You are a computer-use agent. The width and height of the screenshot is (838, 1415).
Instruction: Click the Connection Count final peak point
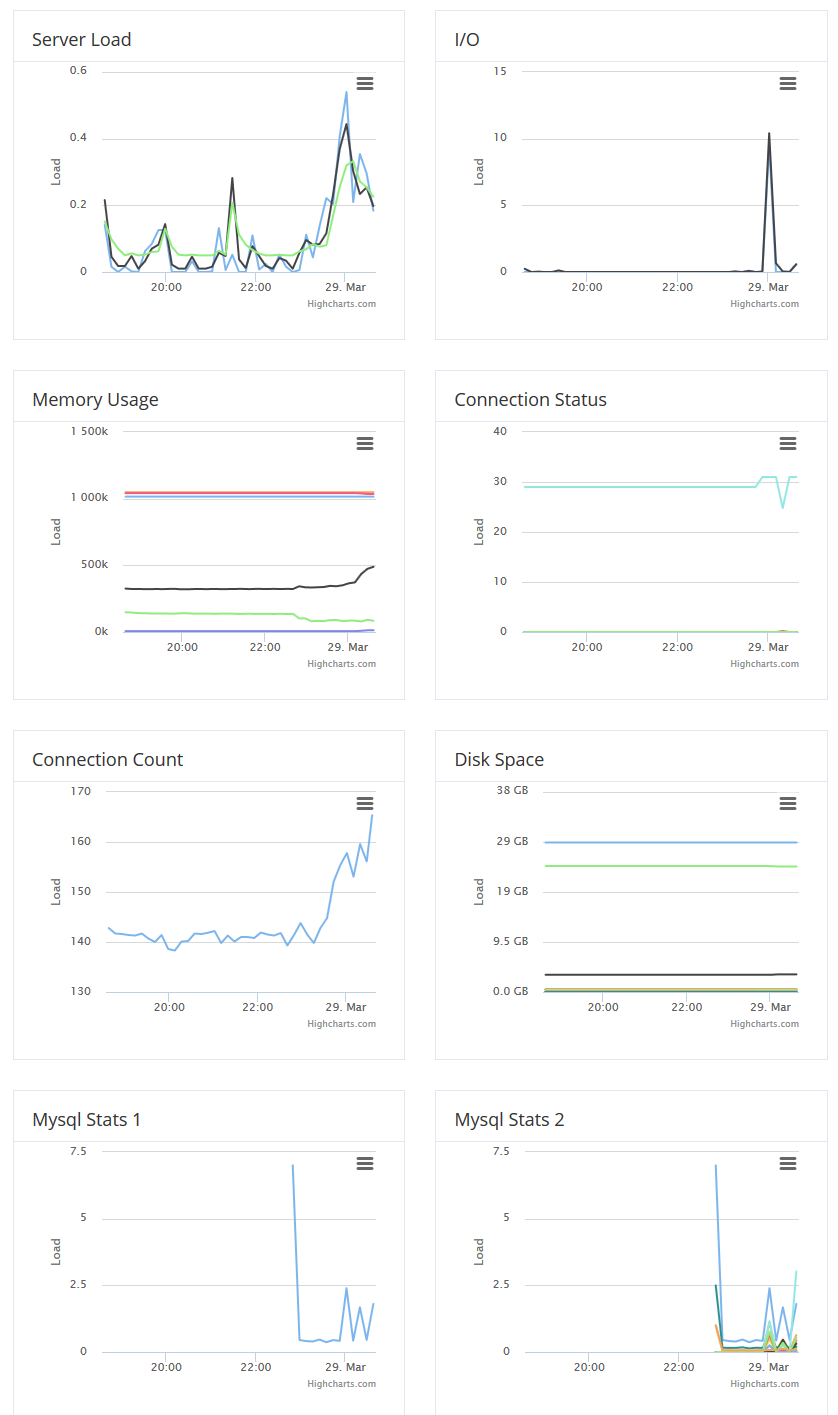point(373,815)
